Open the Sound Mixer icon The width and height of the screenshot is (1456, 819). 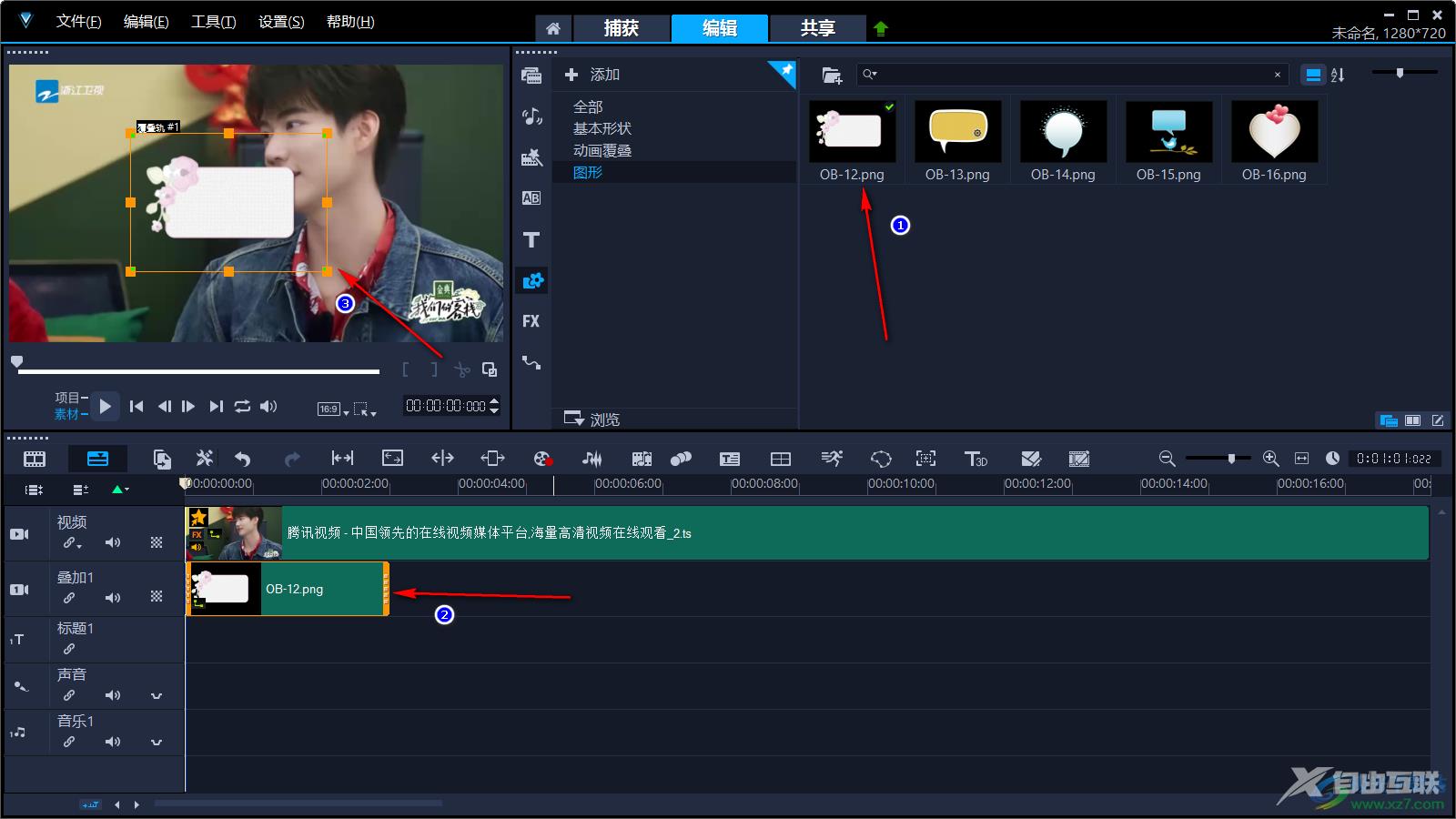coord(592,460)
